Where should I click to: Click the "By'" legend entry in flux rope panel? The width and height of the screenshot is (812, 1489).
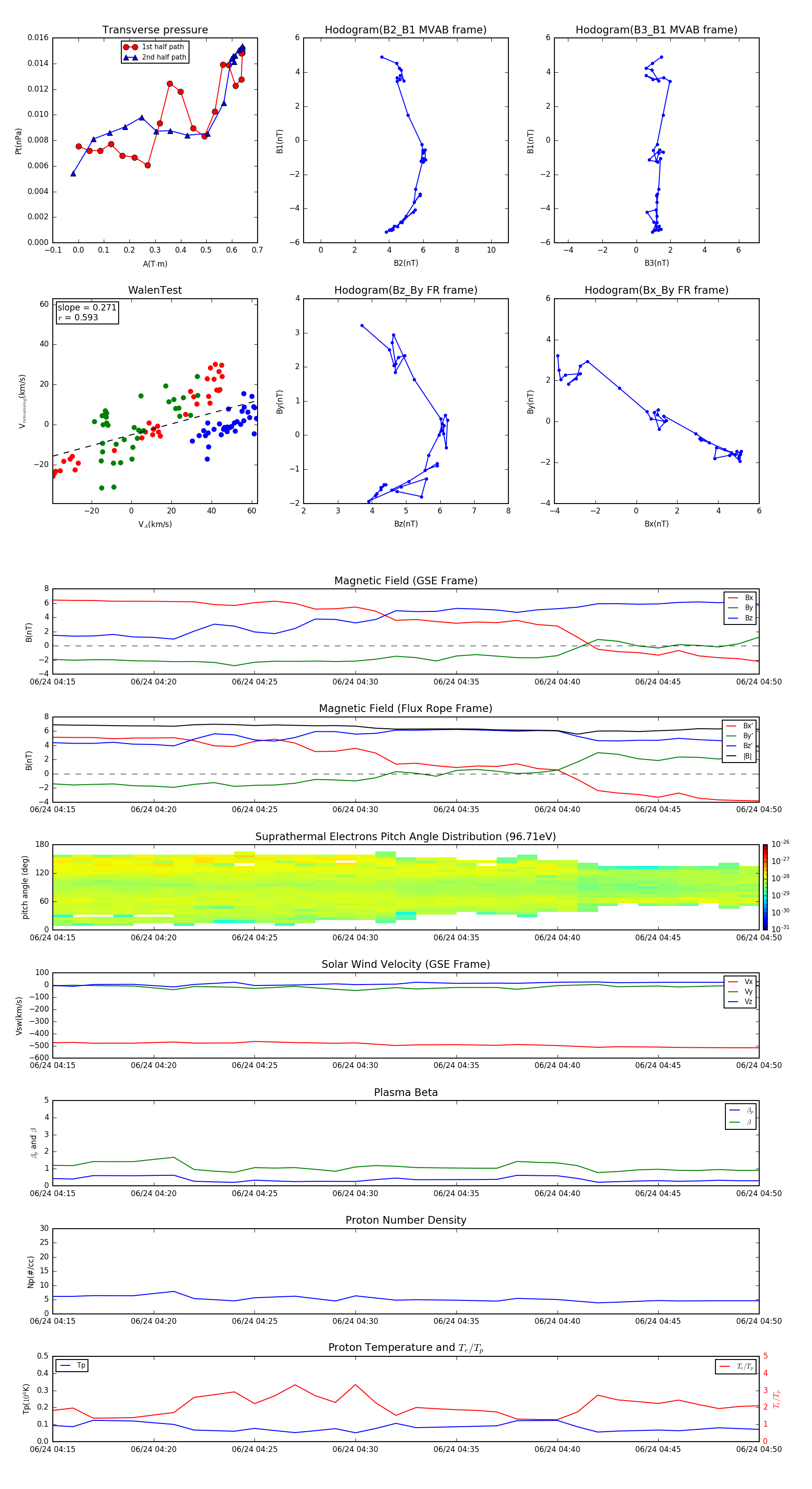(x=739, y=736)
